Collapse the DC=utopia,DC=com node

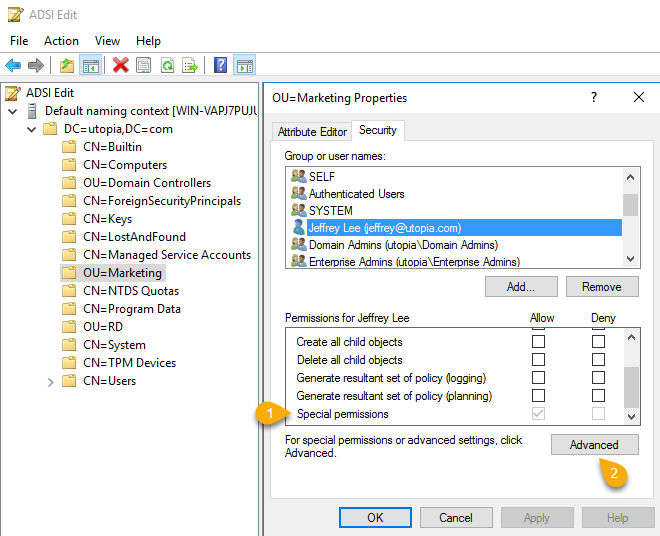tap(31, 129)
